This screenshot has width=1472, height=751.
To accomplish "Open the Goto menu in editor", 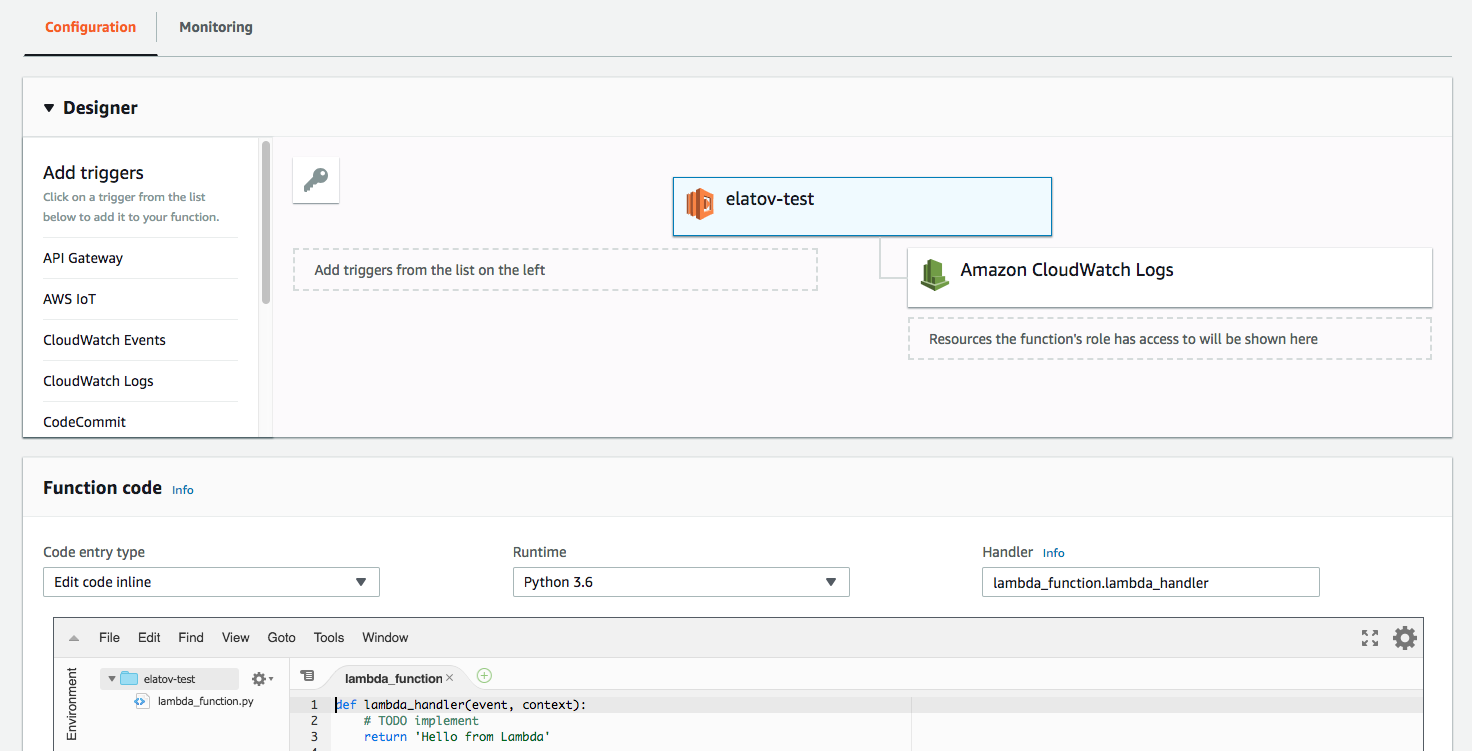I will tap(282, 637).
